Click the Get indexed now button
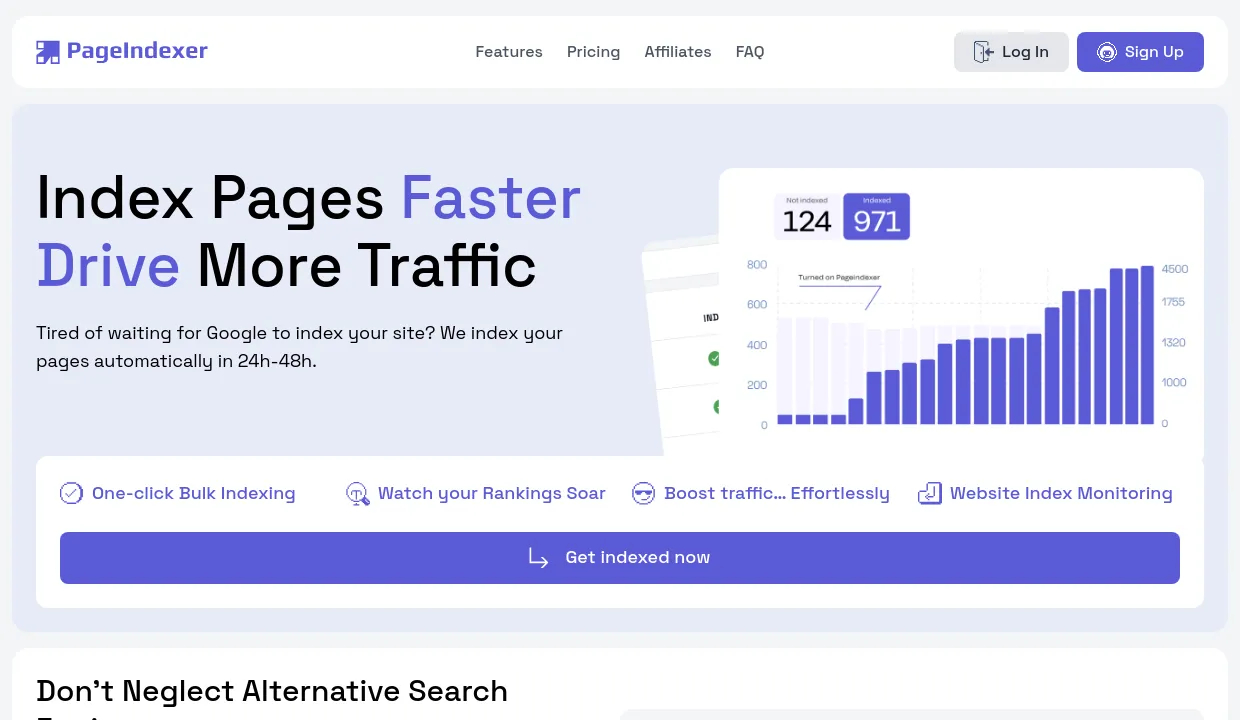Image resolution: width=1240 pixels, height=720 pixels. click(x=620, y=557)
